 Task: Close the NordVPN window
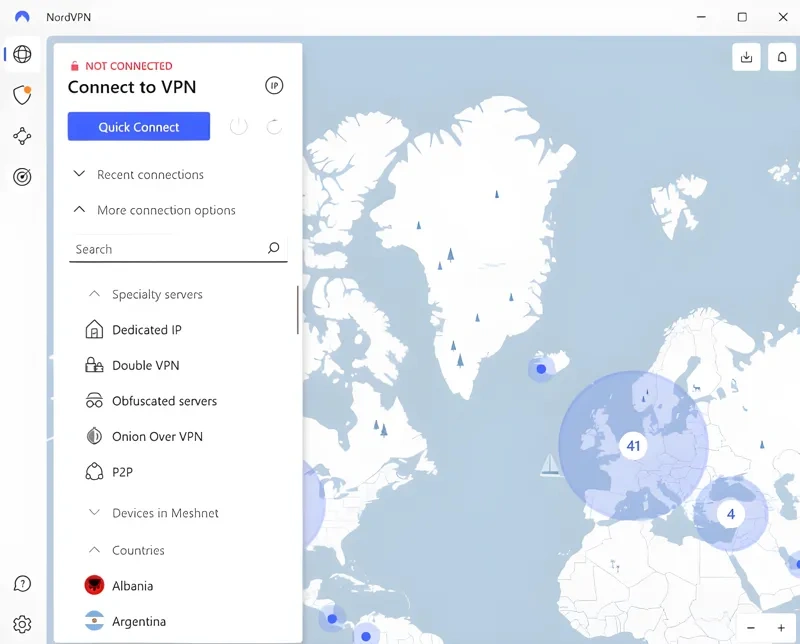click(x=783, y=17)
